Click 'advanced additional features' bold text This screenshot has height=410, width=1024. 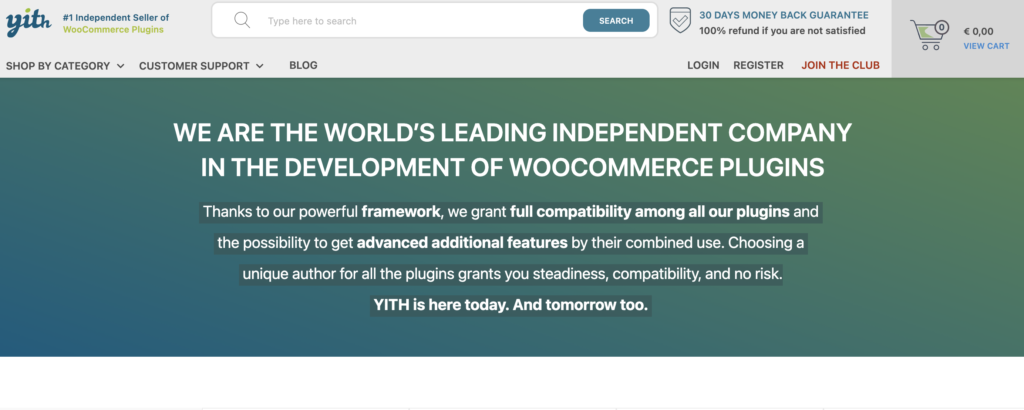[462, 244]
